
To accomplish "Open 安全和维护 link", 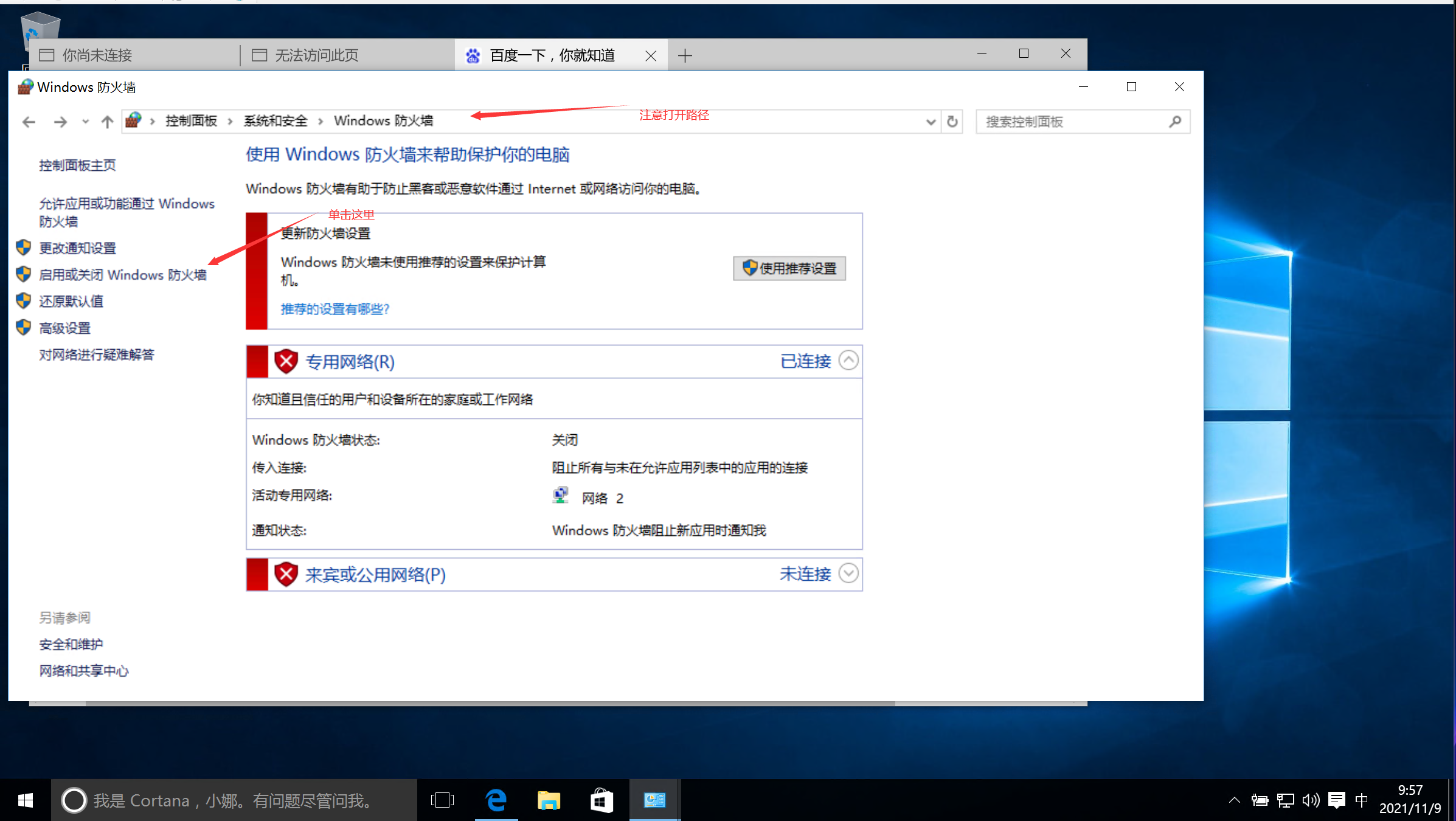I will click(x=71, y=644).
